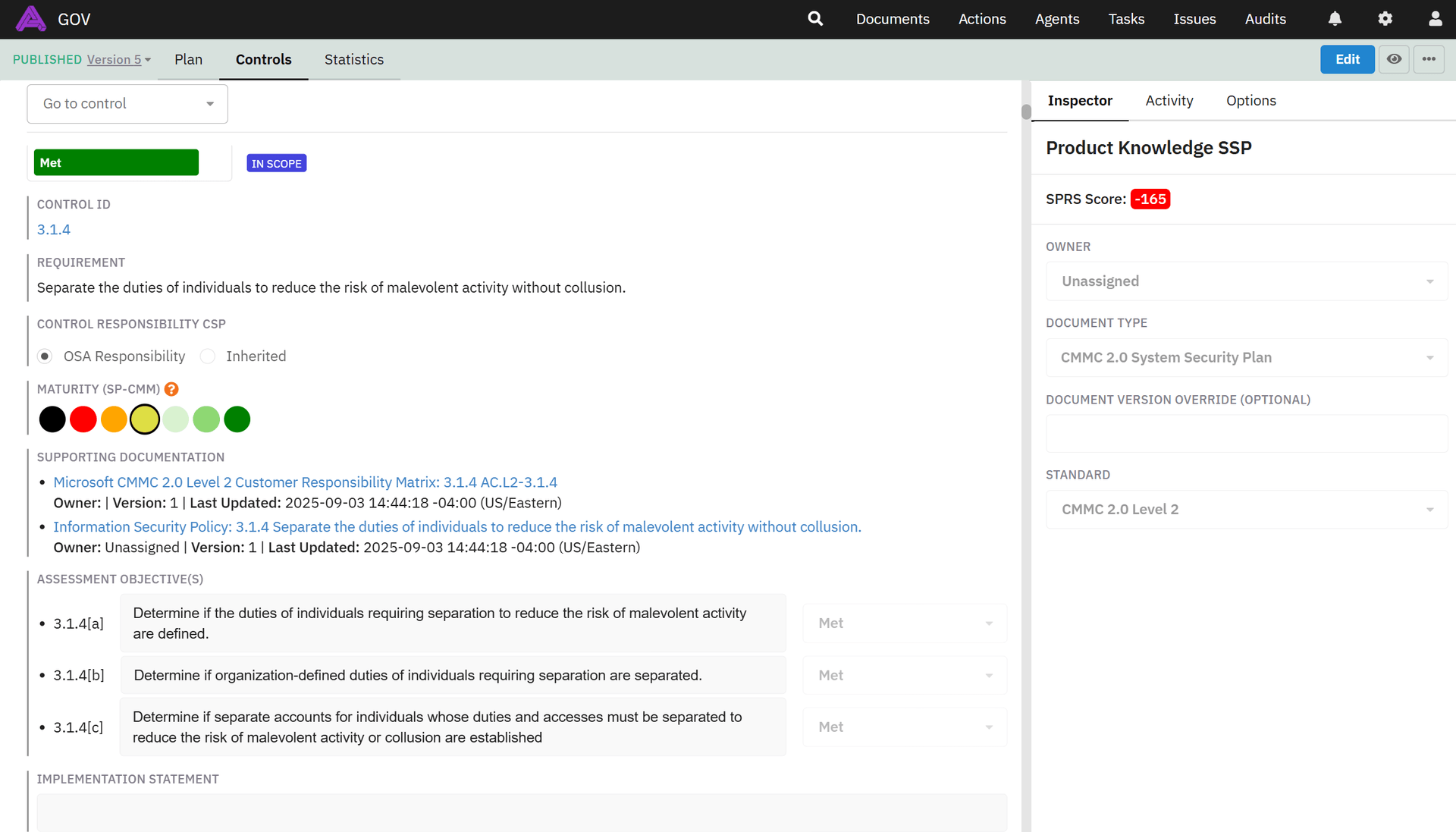Click the eye preview icon
The image size is (1456, 832).
(1394, 59)
